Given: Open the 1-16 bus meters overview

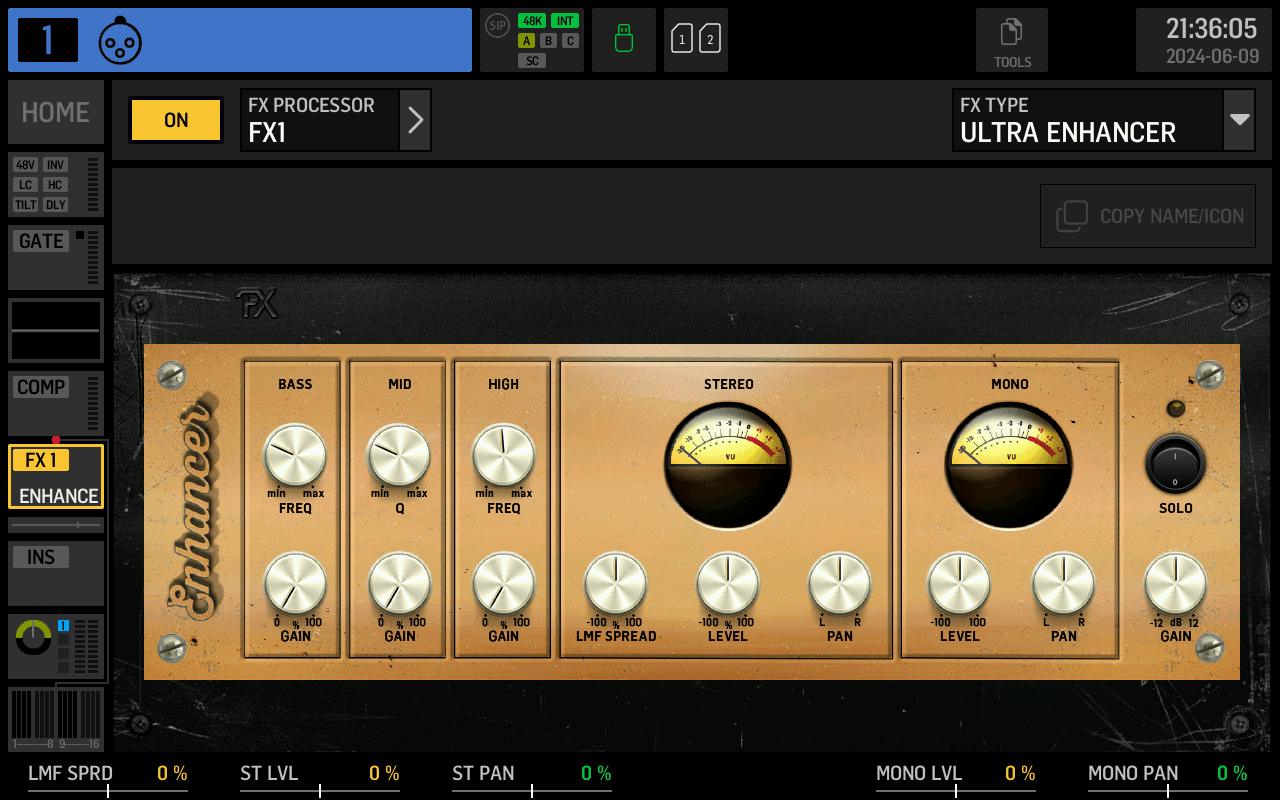Looking at the screenshot, I should point(56,719).
